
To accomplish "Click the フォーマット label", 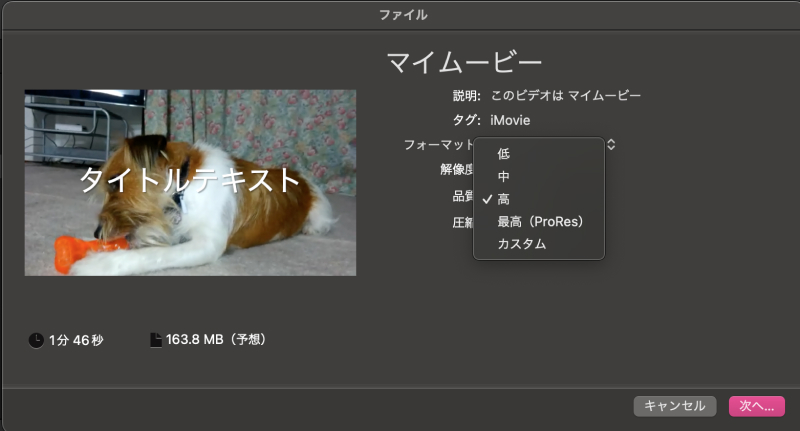I will 438,145.
